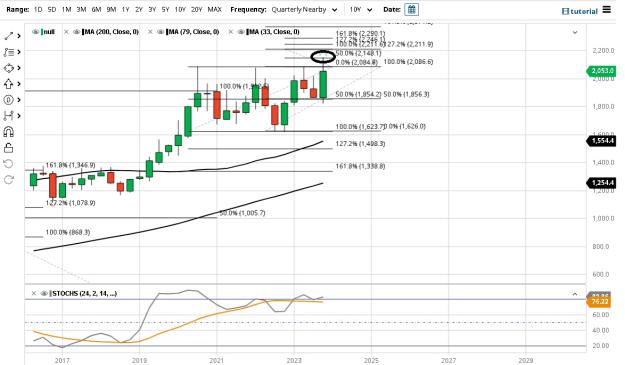Toggle the magnet snap tool
Viewport: 625px width, 365px height.
[8, 132]
